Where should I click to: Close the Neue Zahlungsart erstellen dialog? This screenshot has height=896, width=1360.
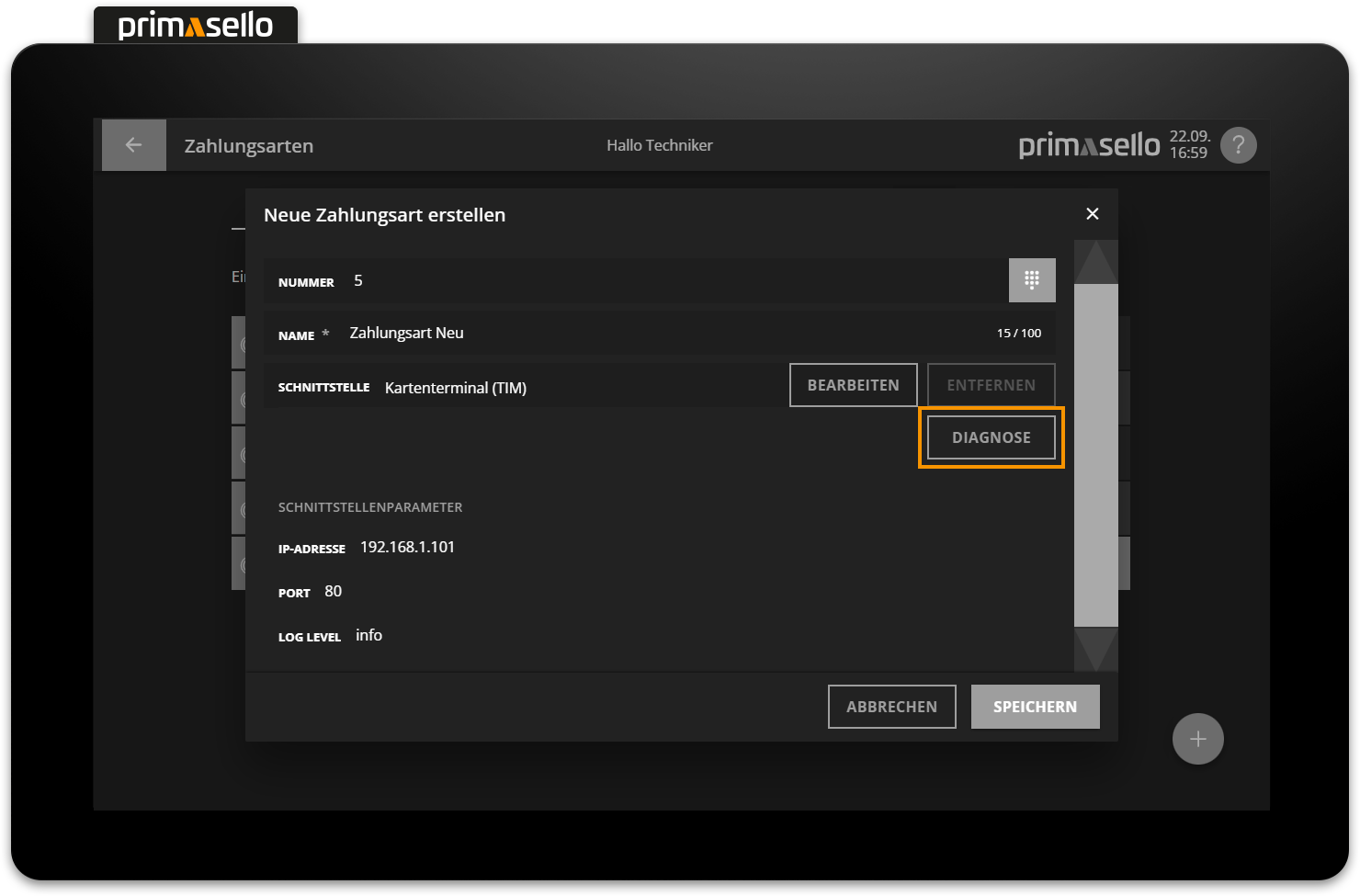click(x=1092, y=214)
